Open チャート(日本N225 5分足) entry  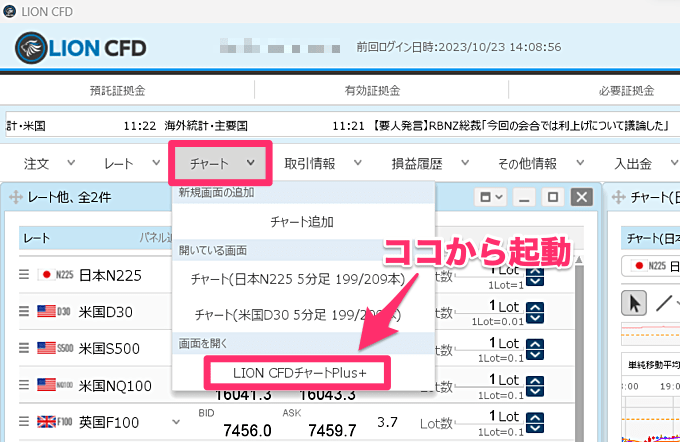(298, 279)
